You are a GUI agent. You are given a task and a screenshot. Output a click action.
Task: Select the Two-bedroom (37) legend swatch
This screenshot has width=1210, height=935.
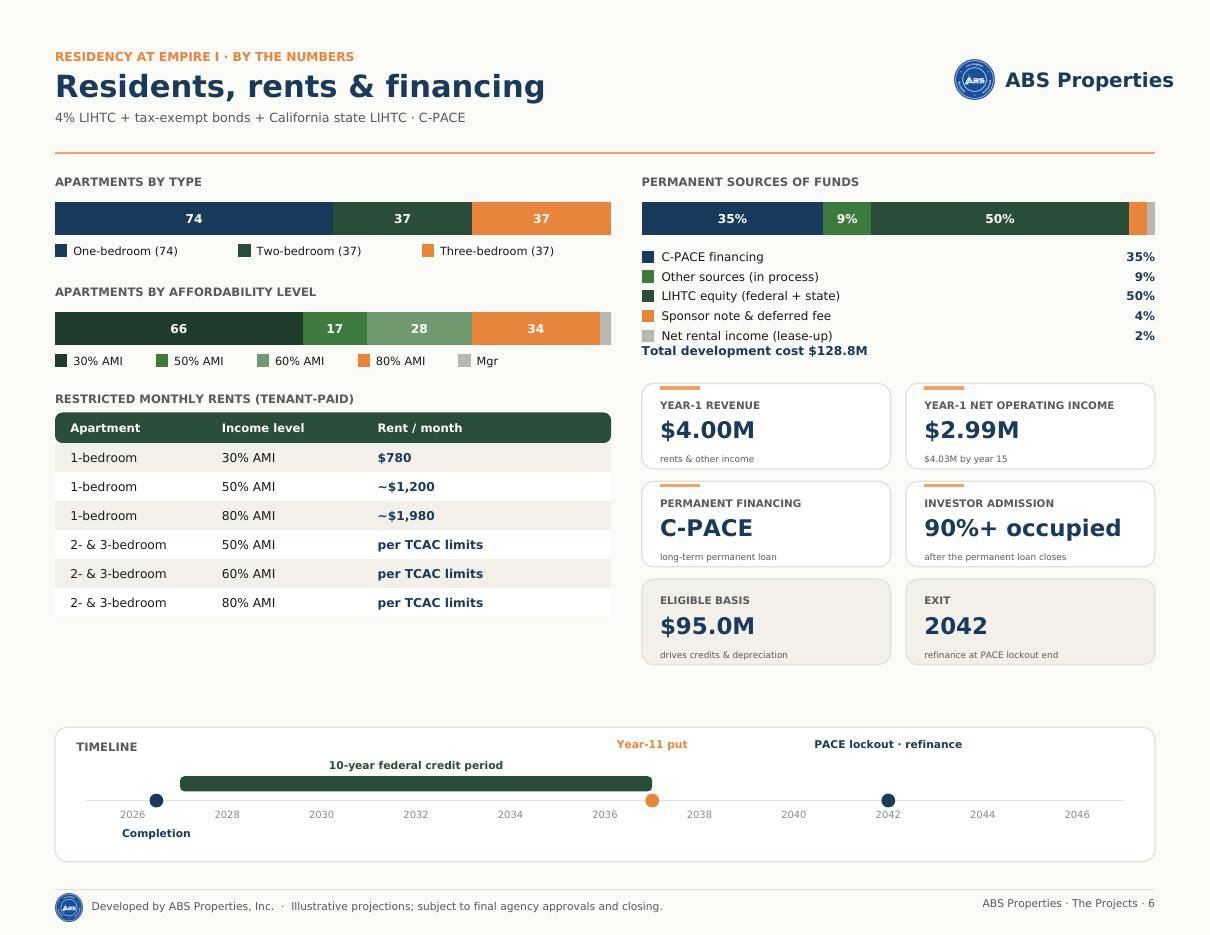tap(244, 251)
